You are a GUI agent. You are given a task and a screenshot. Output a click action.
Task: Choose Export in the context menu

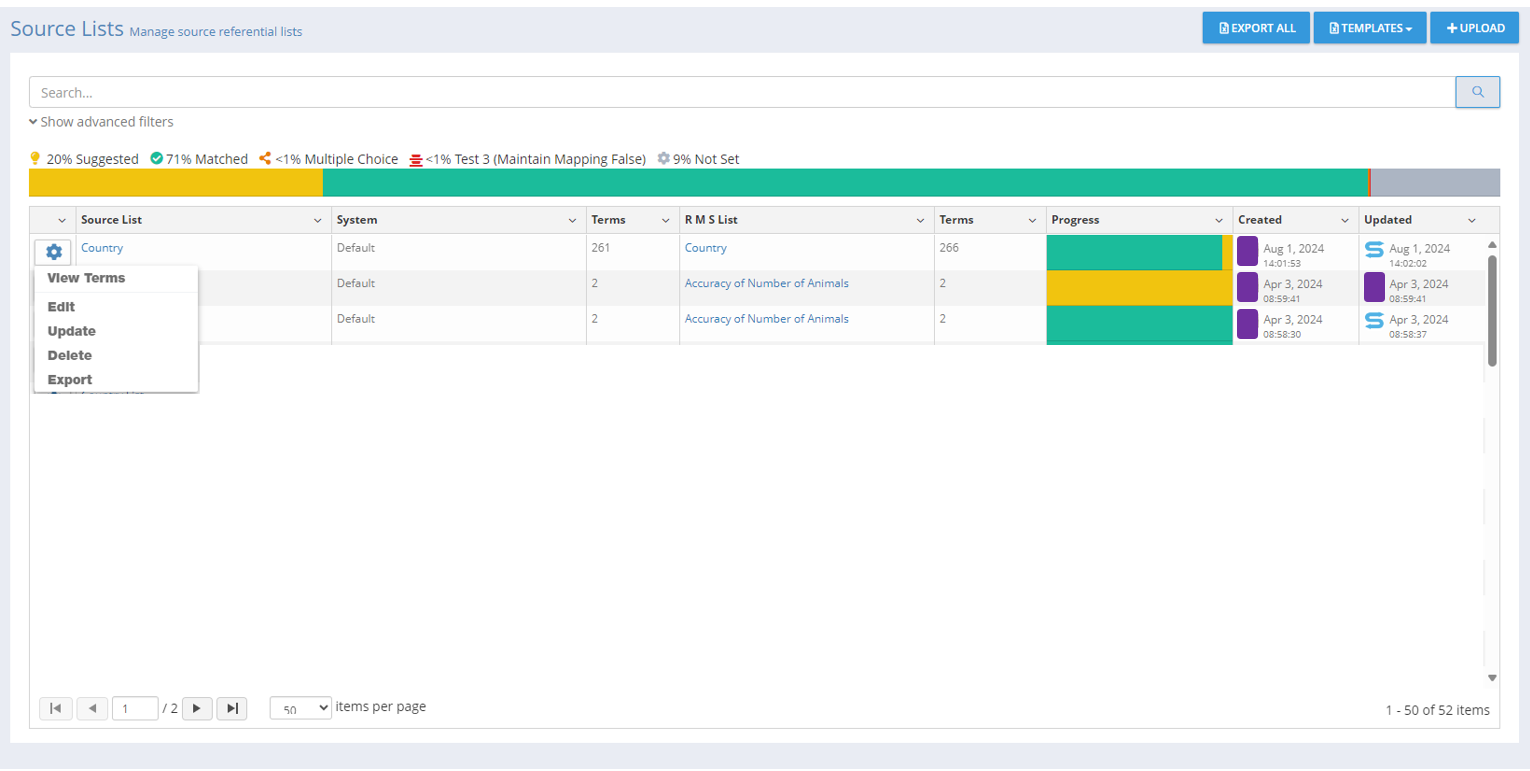pyautogui.click(x=69, y=380)
